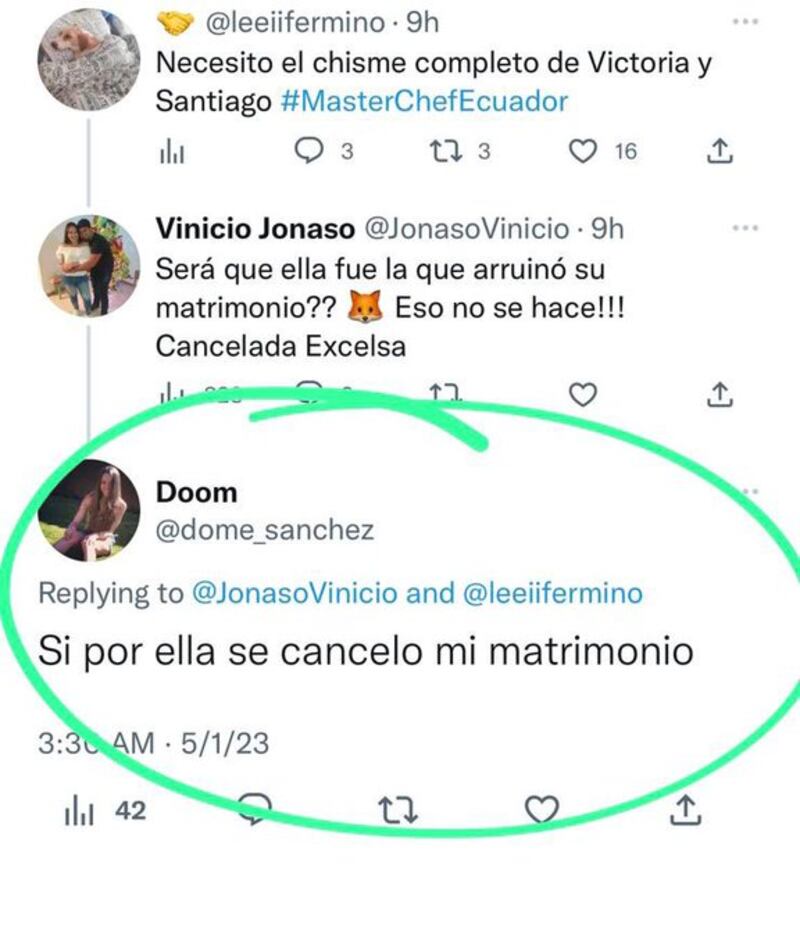Share the @leeiifermino tweet
The image size is (800, 944).
720,151
